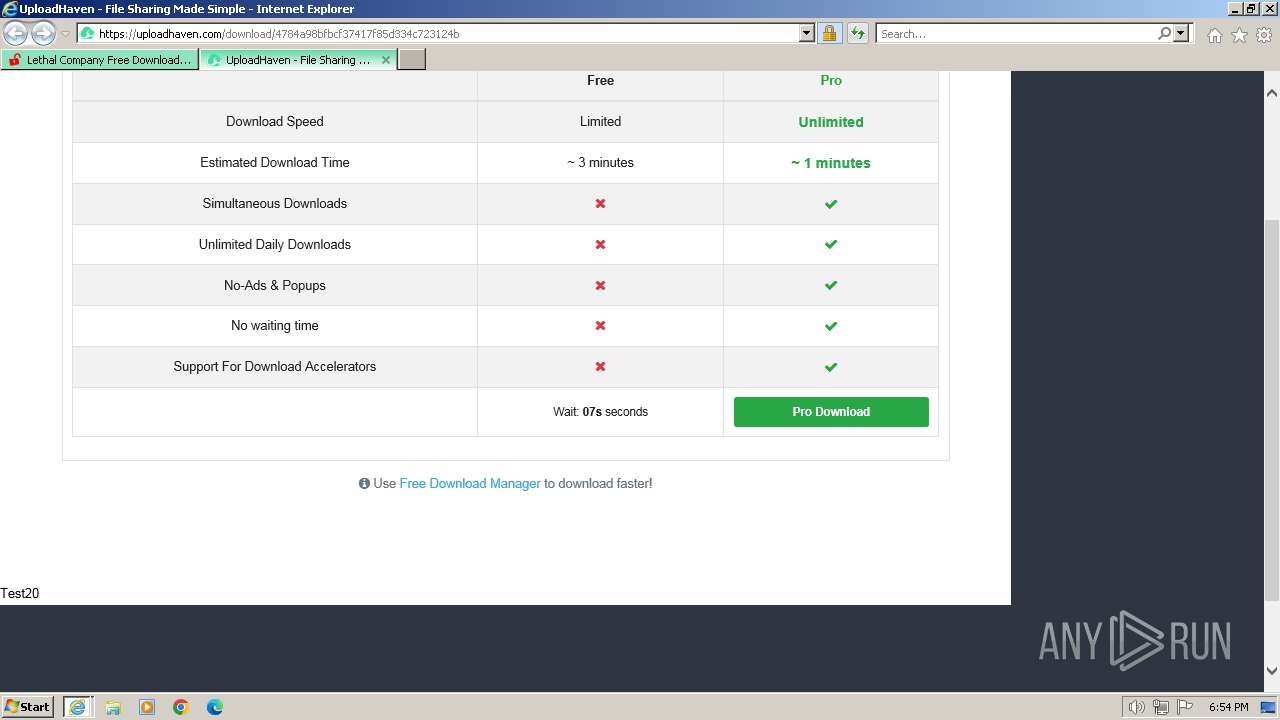Open the Tools gear icon

coord(1264,35)
